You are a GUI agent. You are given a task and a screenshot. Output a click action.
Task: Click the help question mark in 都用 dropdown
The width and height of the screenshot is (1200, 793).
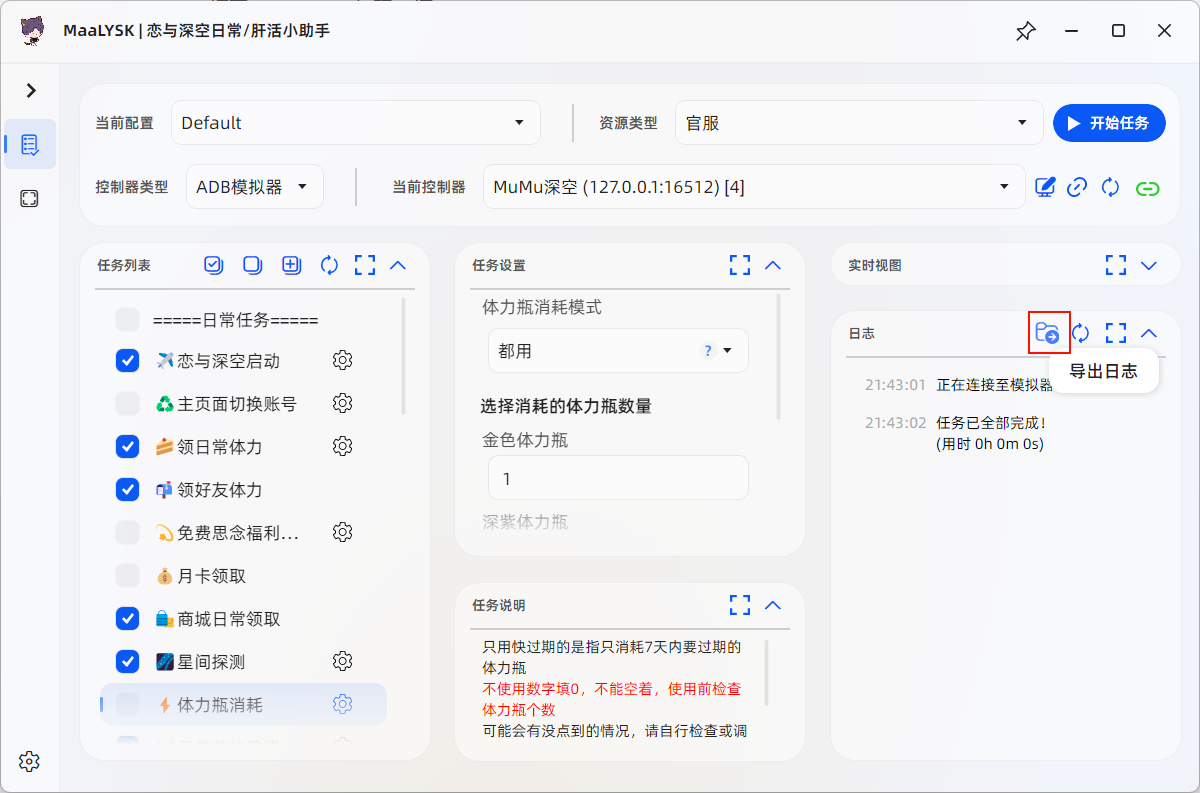pos(708,351)
